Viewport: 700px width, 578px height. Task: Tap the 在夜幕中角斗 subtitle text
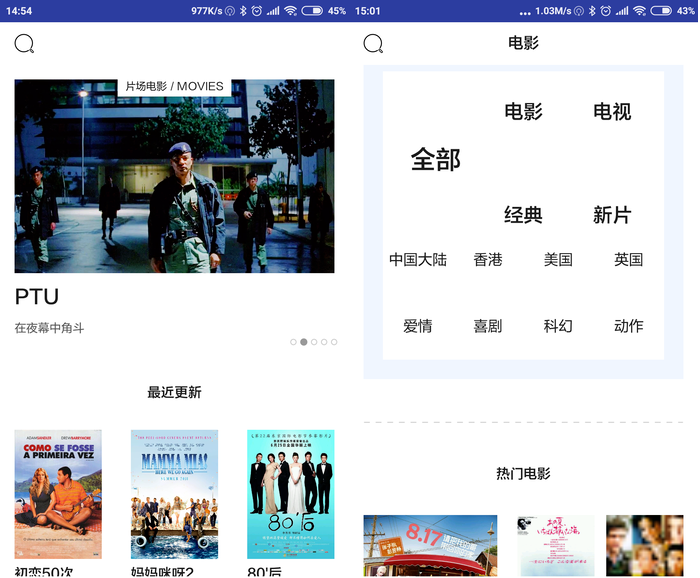[x=49, y=328]
